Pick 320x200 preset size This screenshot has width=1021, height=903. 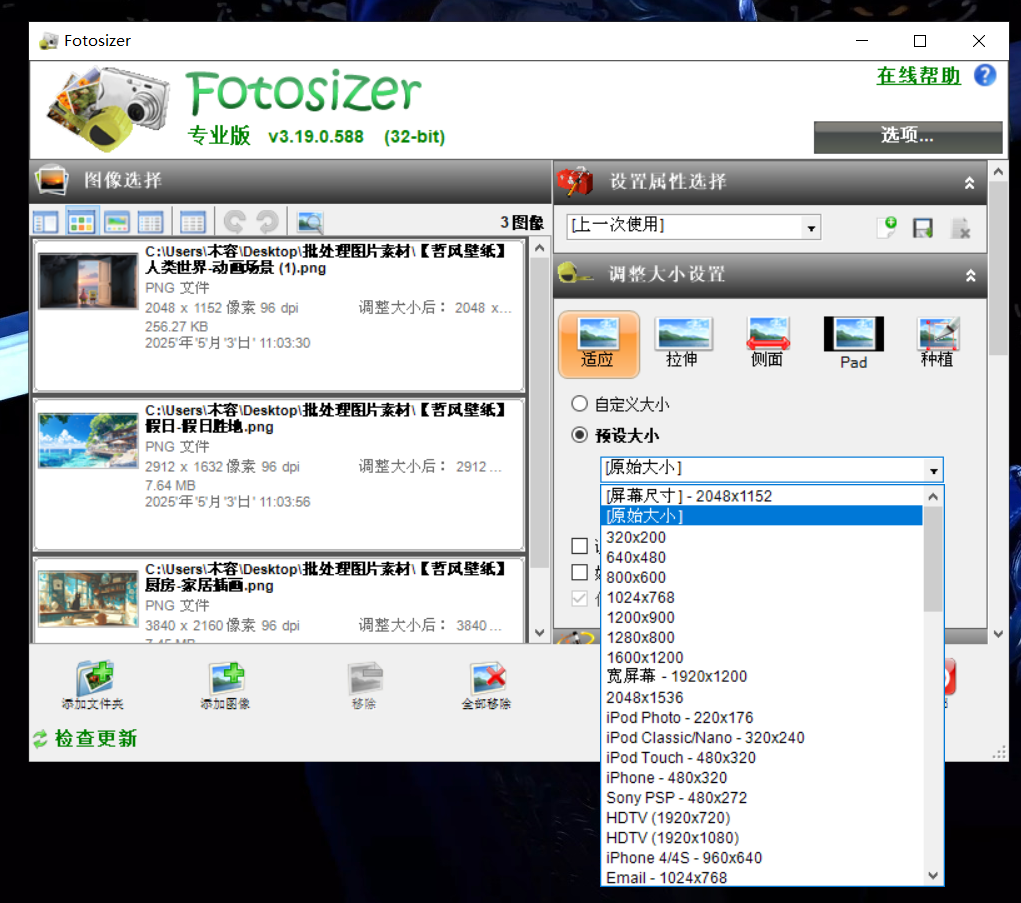click(x=761, y=537)
